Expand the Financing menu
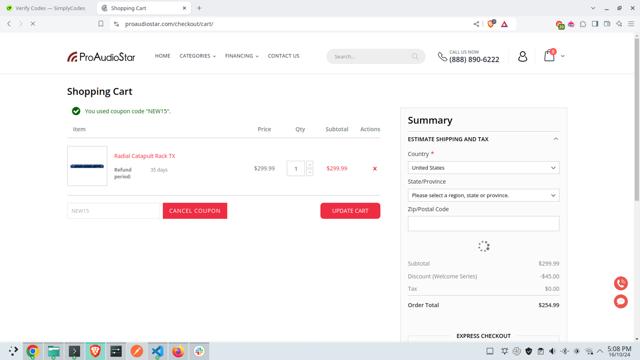Viewport: 640px width, 360px height. point(242,56)
